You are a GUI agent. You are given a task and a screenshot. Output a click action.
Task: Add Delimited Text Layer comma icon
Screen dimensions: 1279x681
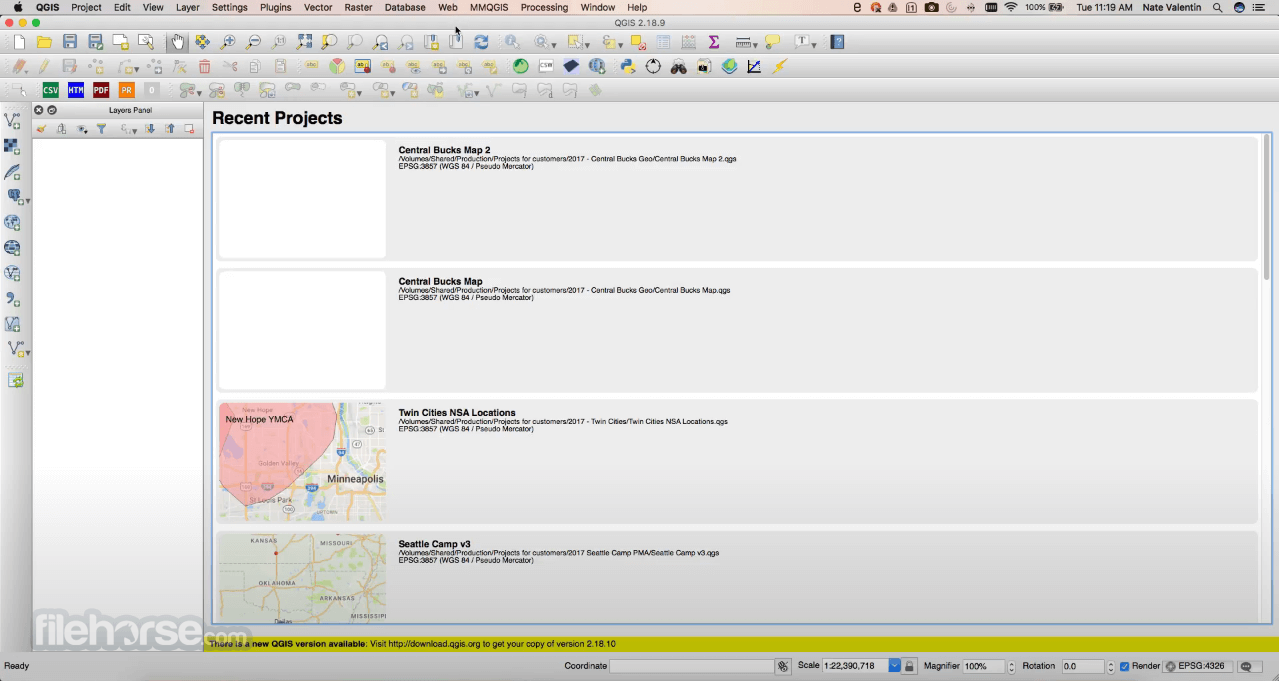[12, 299]
